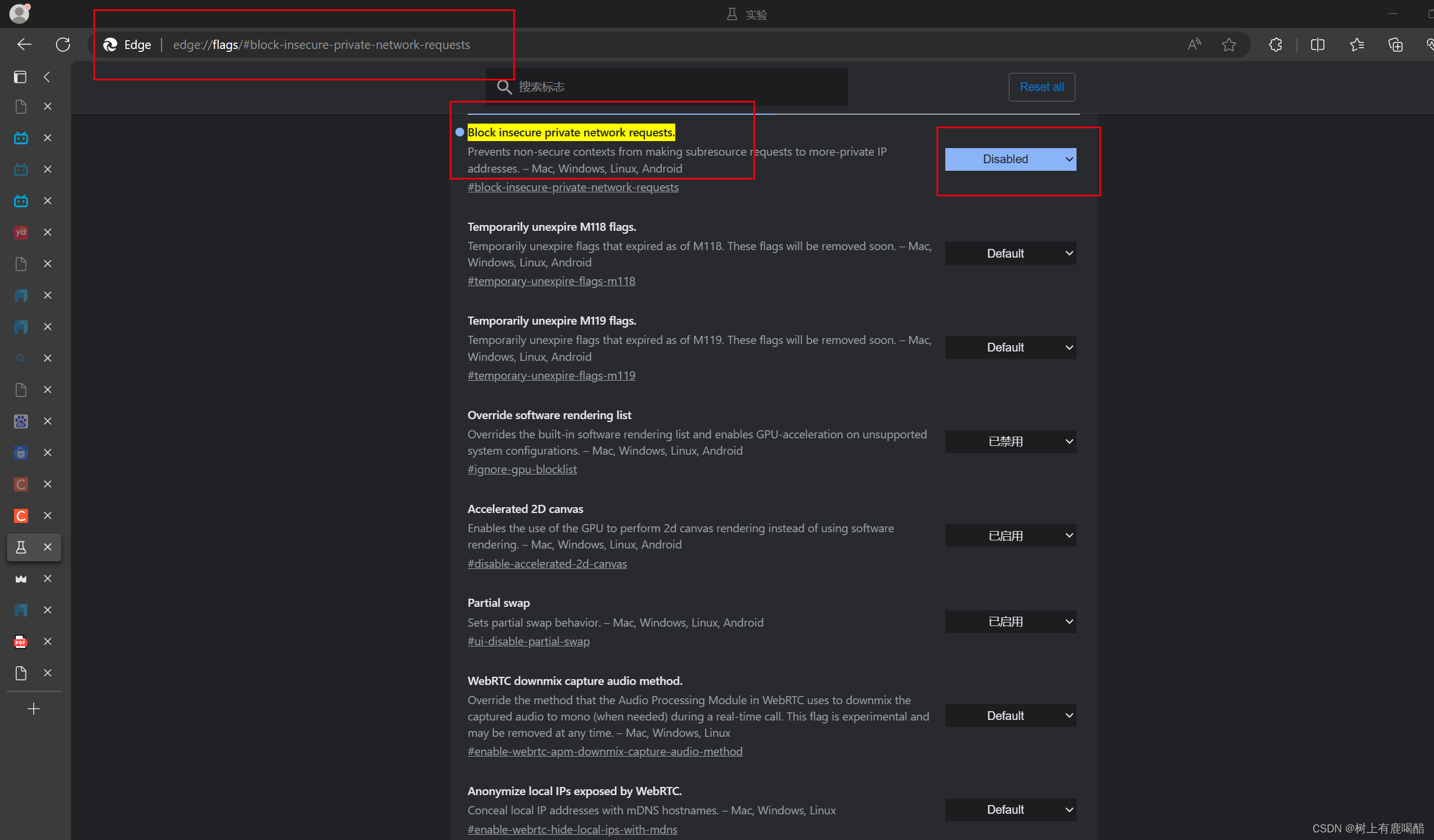The image size is (1434, 840).
Task: Click the read aloud icon
Action: (1194, 45)
